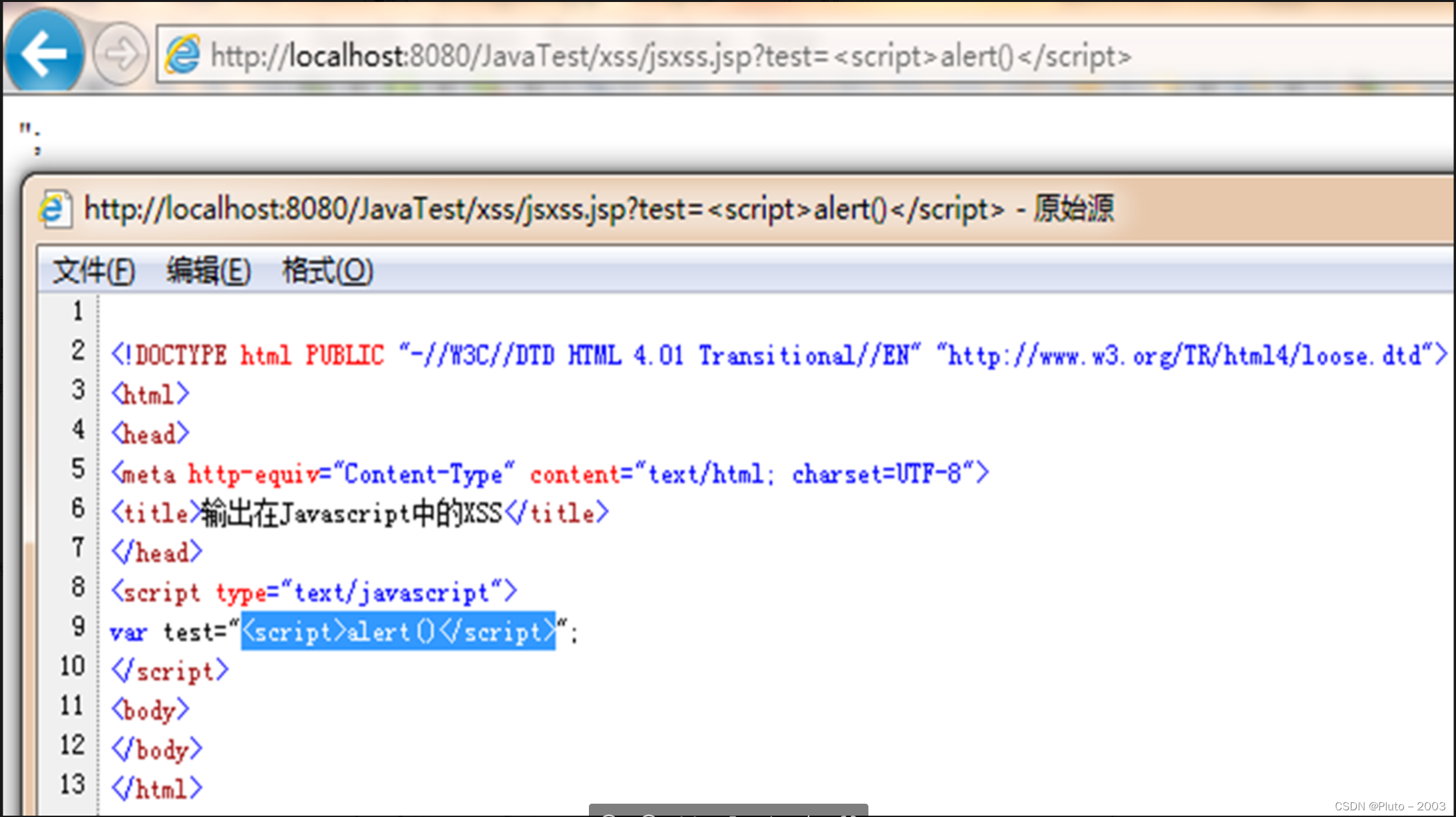1456x817 pixels.
Task: Click 'var test=' on line 9
Action: pos(169,631)
